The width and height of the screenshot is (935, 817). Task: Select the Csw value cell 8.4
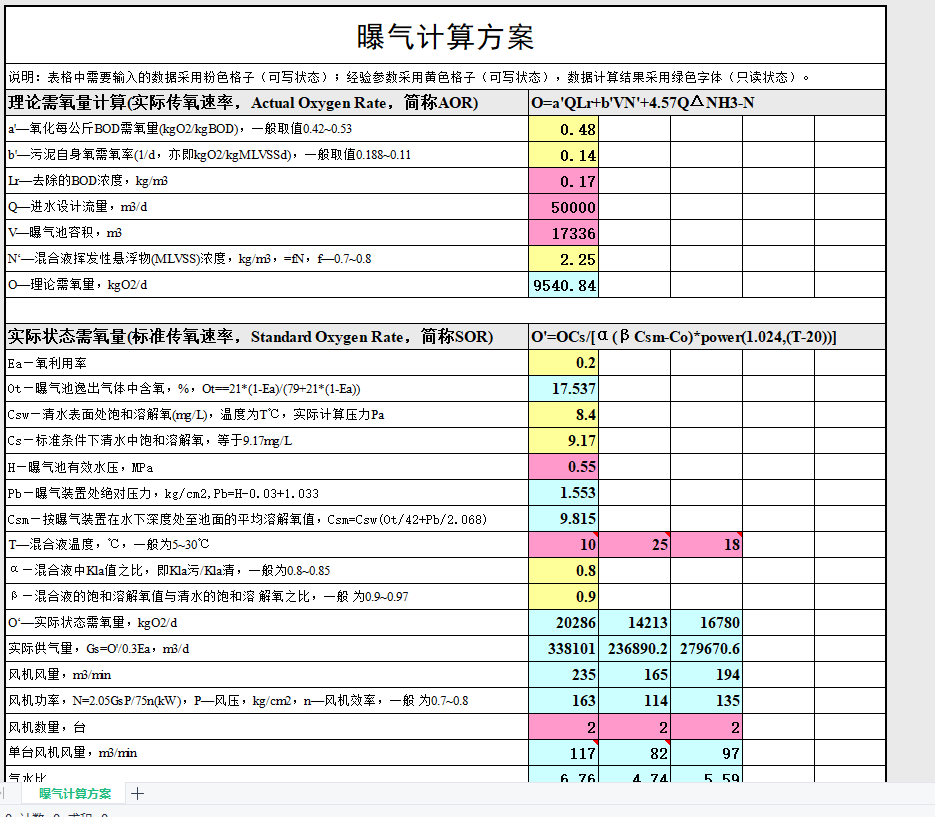pos(564,414)
